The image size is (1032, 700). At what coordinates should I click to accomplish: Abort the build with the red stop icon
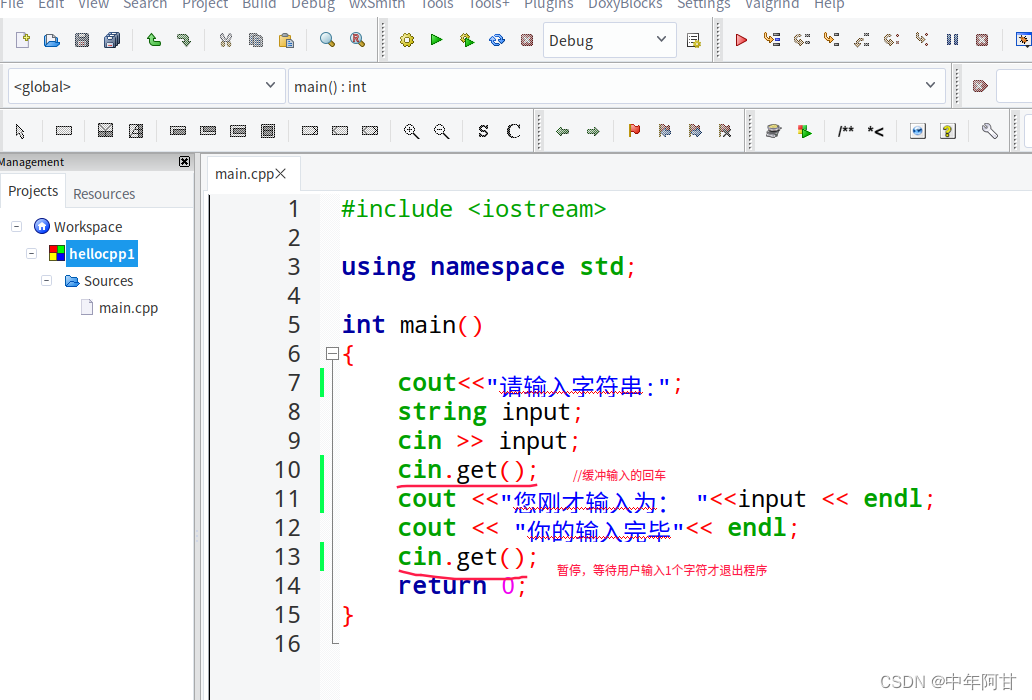(527, 40)
